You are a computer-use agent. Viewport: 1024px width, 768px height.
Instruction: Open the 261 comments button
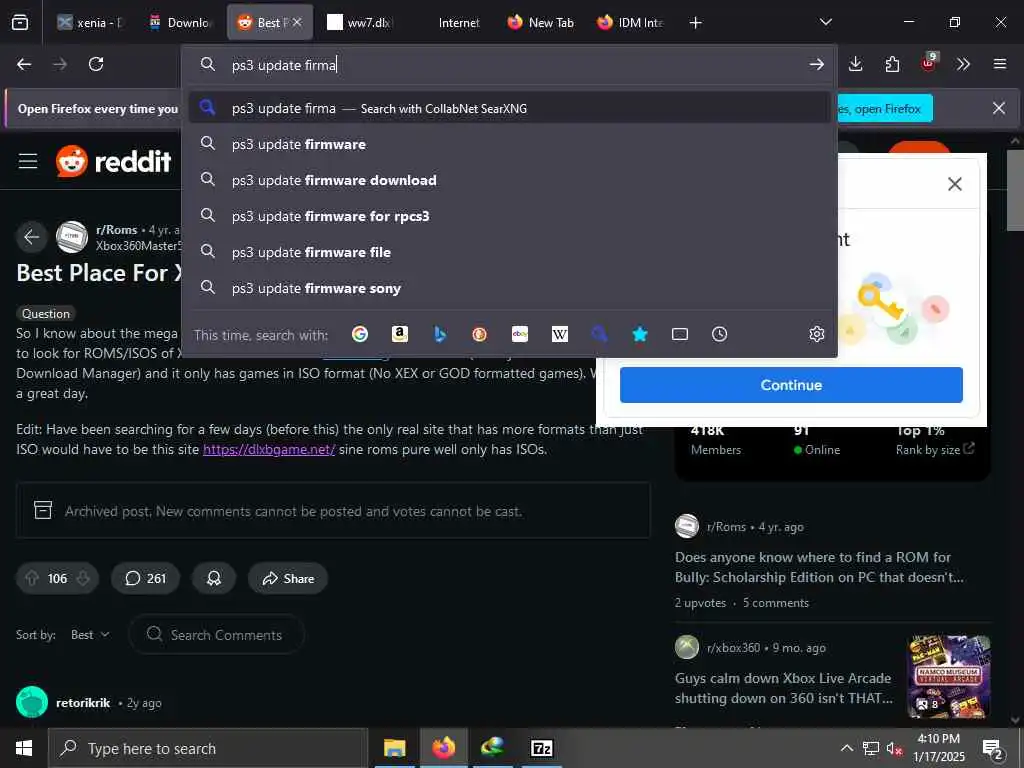145,579
